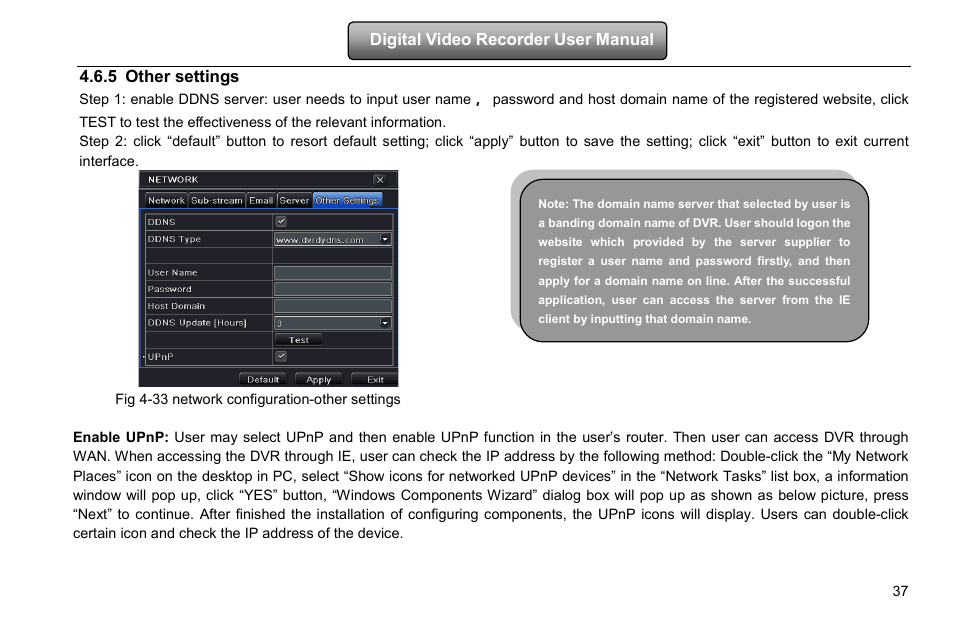Select the Email tab
Viewport: 954px width, 636px height.
pyautogui.click(x=261, y=200)
